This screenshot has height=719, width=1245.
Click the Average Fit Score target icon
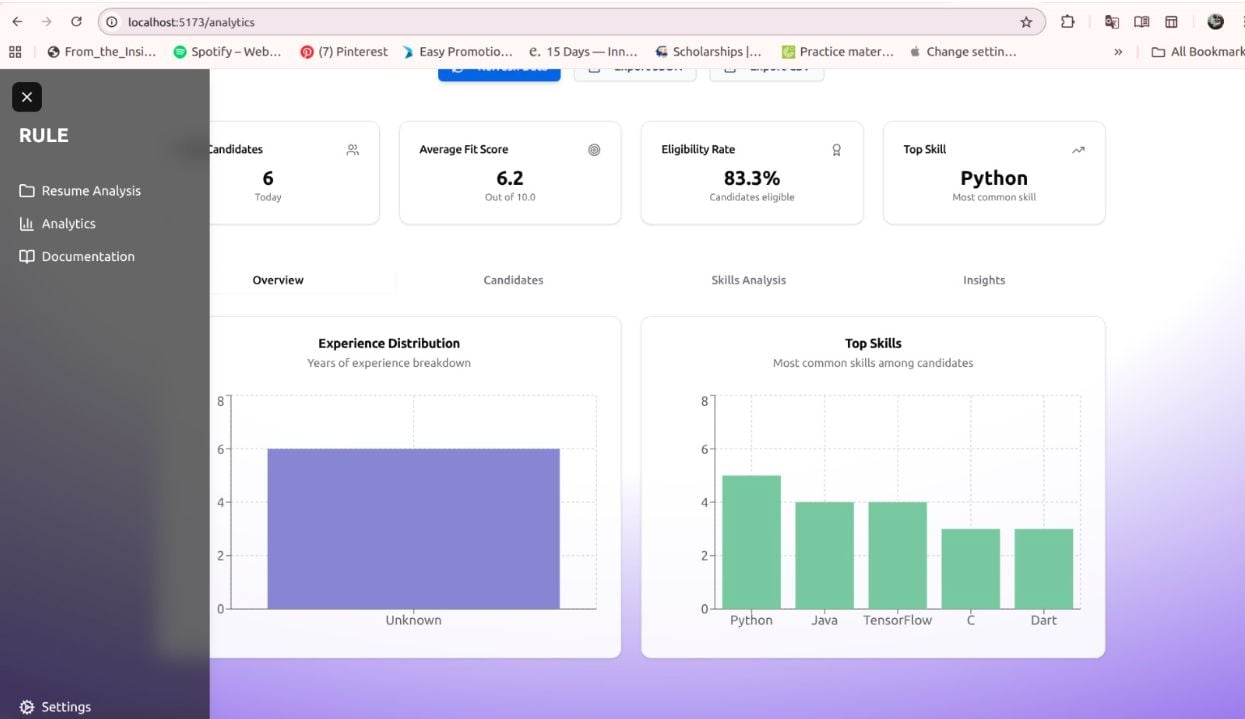pyautogui.click(x=594, y=150)
